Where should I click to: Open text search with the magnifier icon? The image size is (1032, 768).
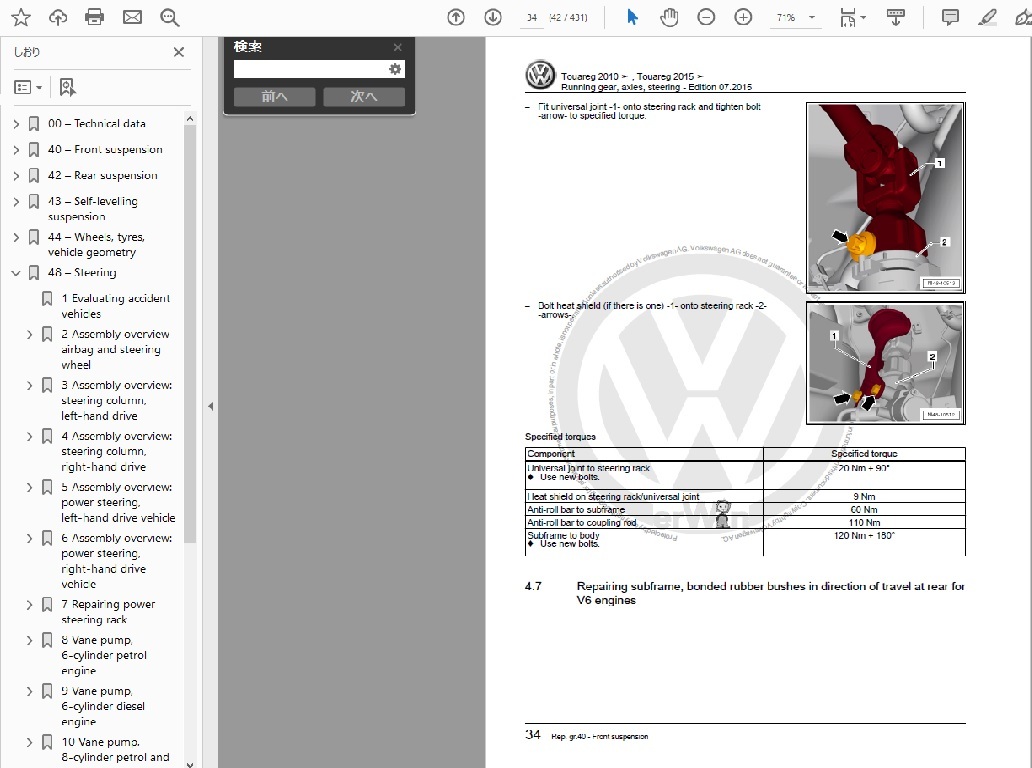click(x=170, y=17)
